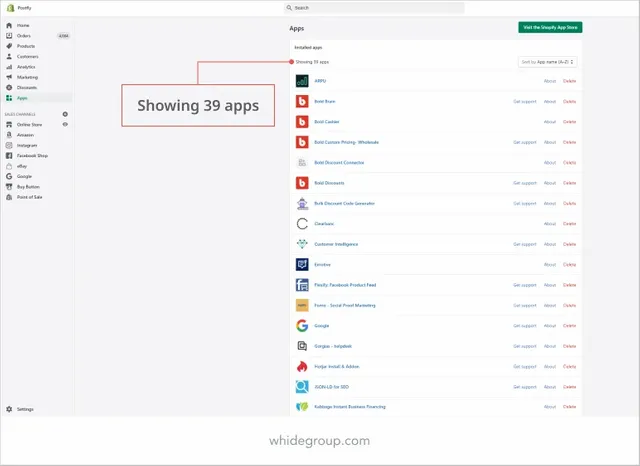Click the Bold Discount Connector icon
Image resolution: width=640 pixels, height=466 pixels.
[302, 162]
